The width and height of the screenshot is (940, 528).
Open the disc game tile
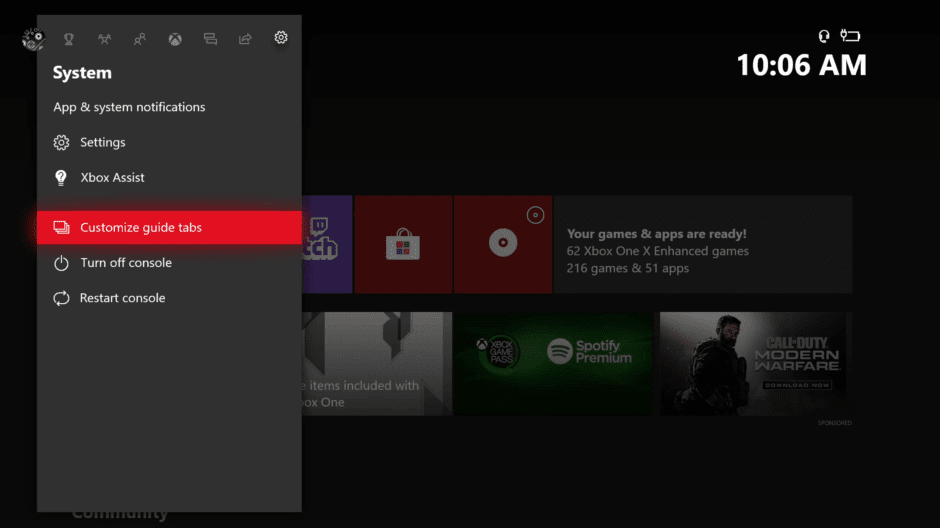502,245
